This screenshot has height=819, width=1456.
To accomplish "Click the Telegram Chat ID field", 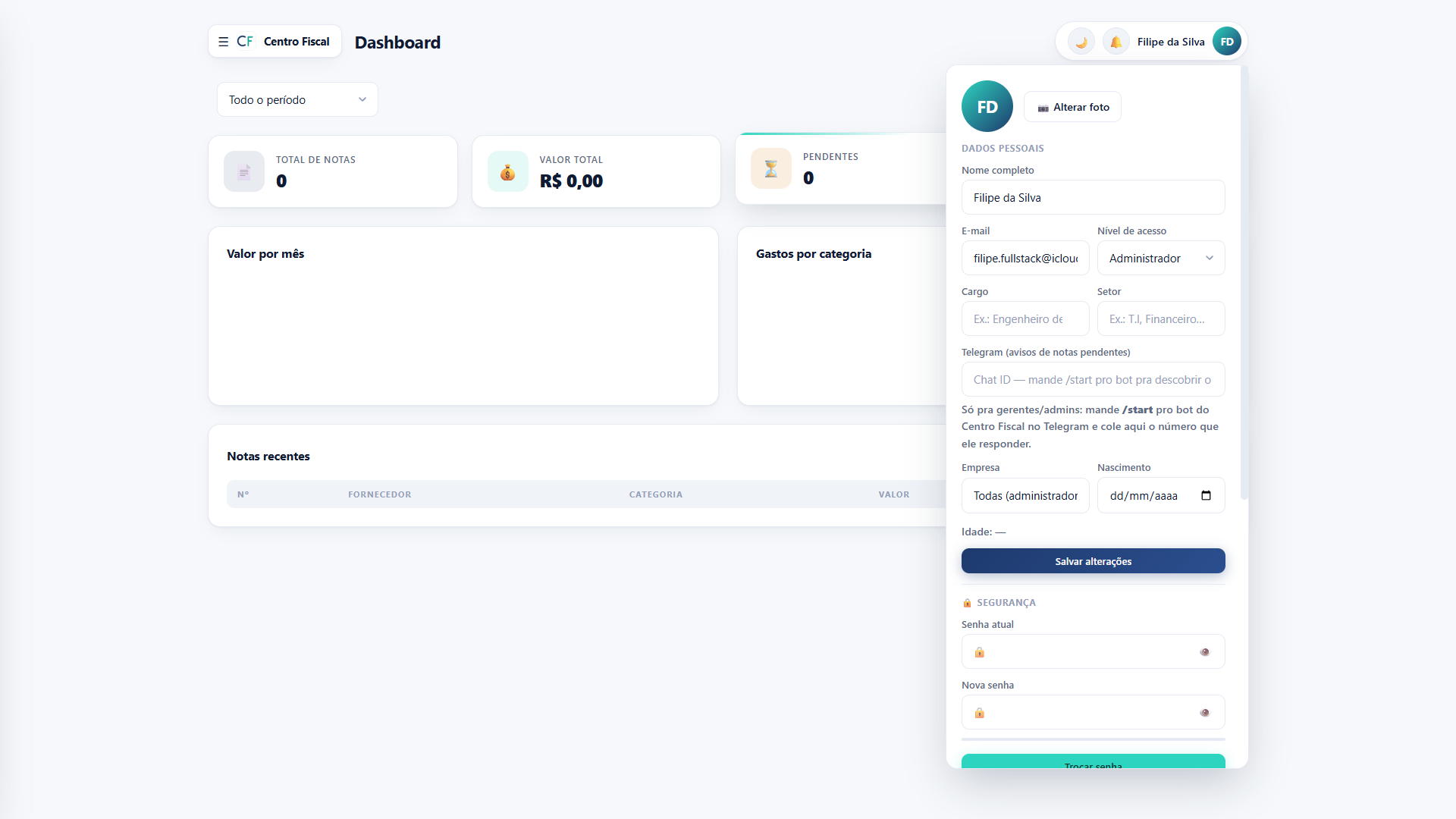I will point(1093,379).
